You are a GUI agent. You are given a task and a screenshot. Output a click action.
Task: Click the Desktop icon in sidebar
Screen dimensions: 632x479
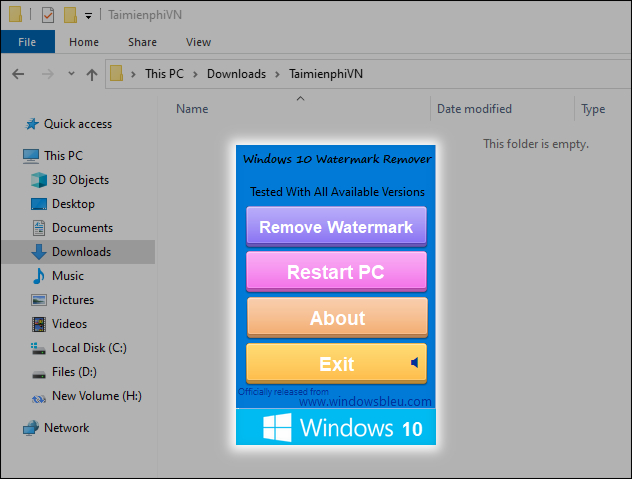[x=39, y=204]
